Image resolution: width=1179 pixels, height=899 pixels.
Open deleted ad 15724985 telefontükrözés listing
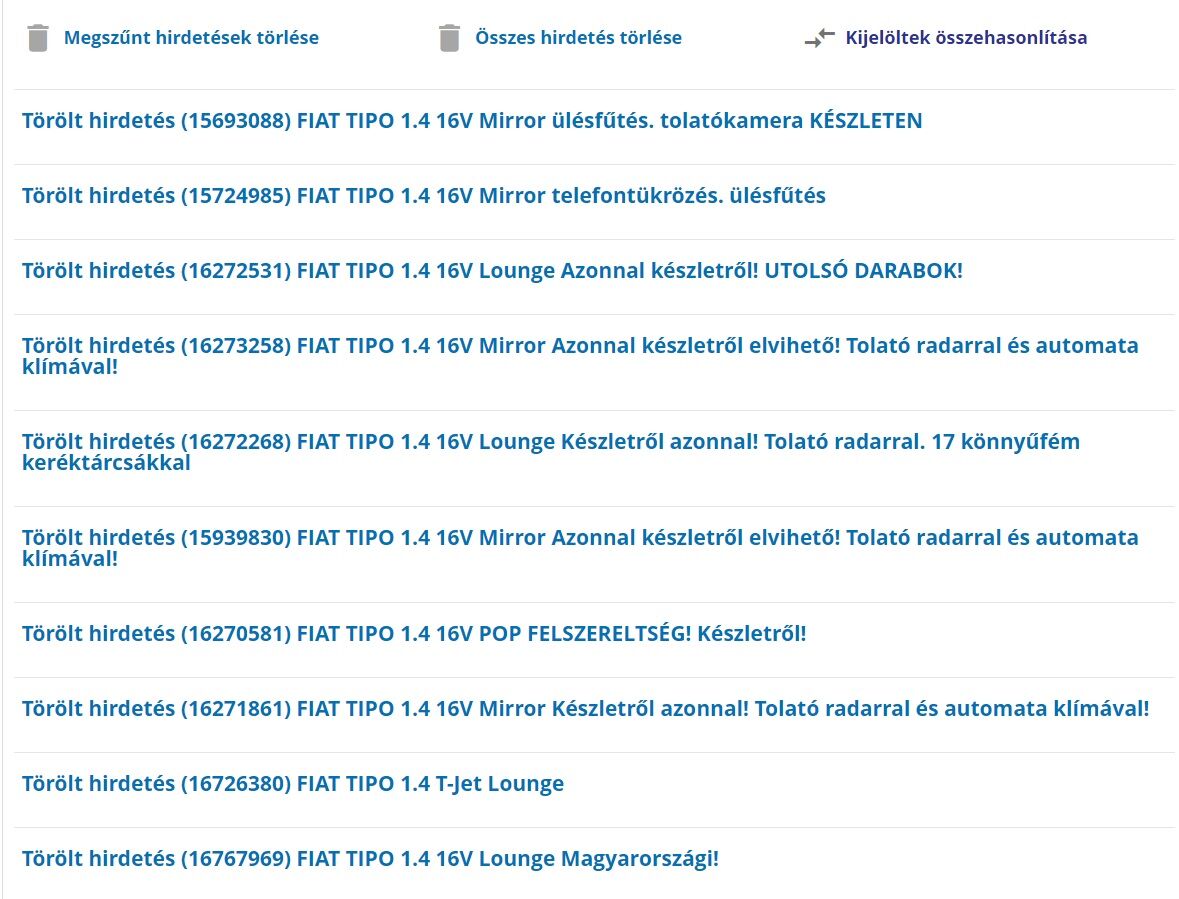424,196
